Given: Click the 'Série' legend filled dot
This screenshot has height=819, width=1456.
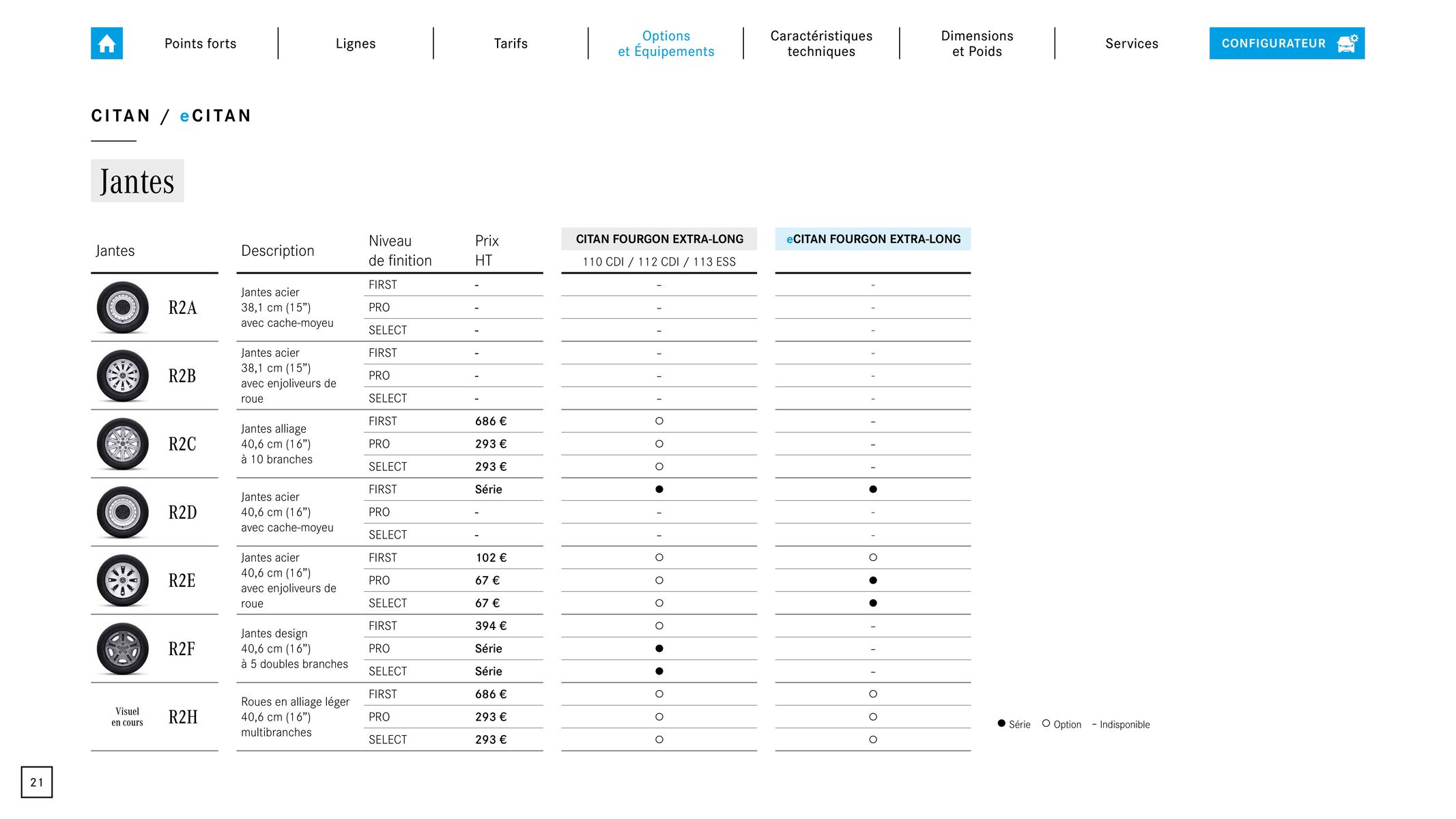Looking at the screenshot, I should (1001, 723).
